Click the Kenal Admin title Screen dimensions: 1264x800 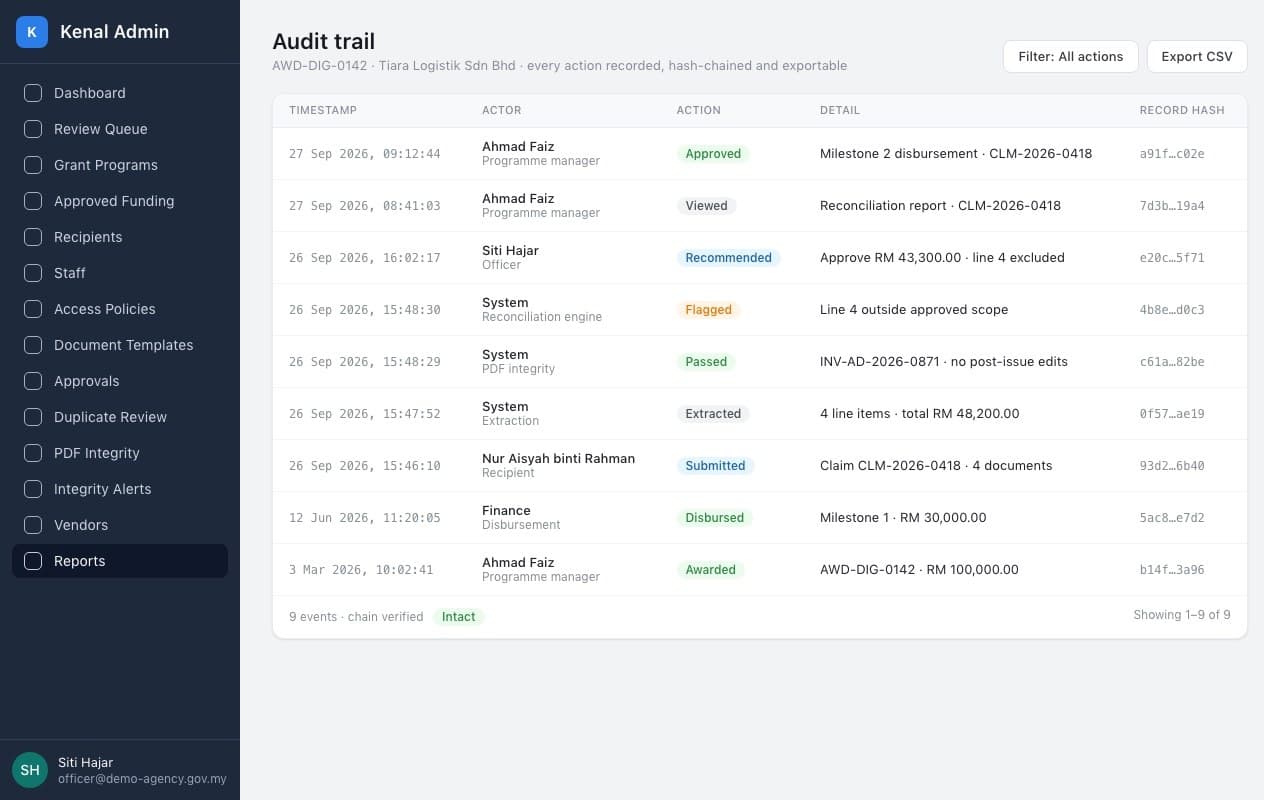(114, 32)
